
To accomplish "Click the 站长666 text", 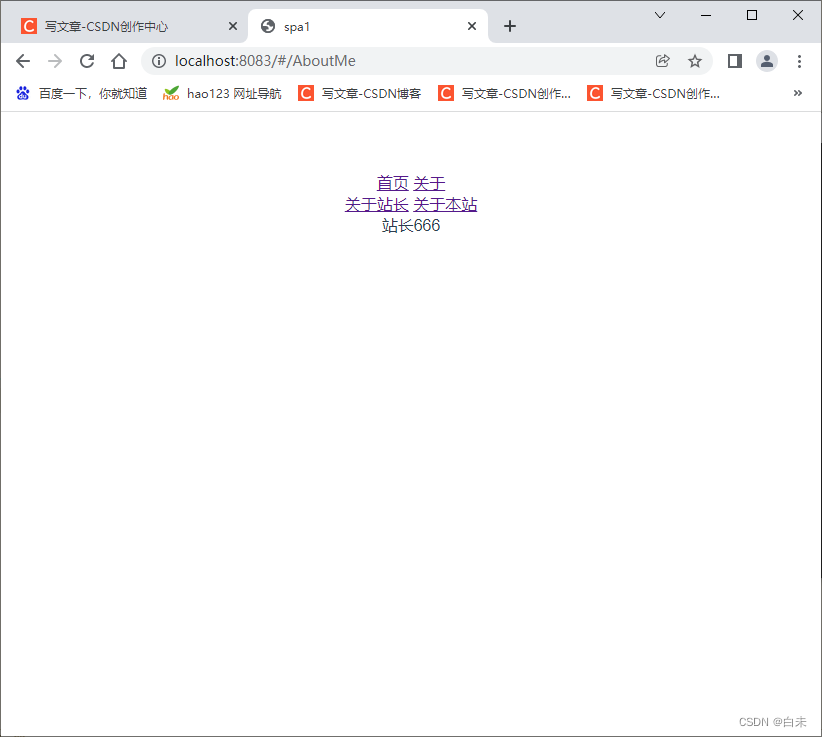I will pyautogui.click(x=411, y=225).
